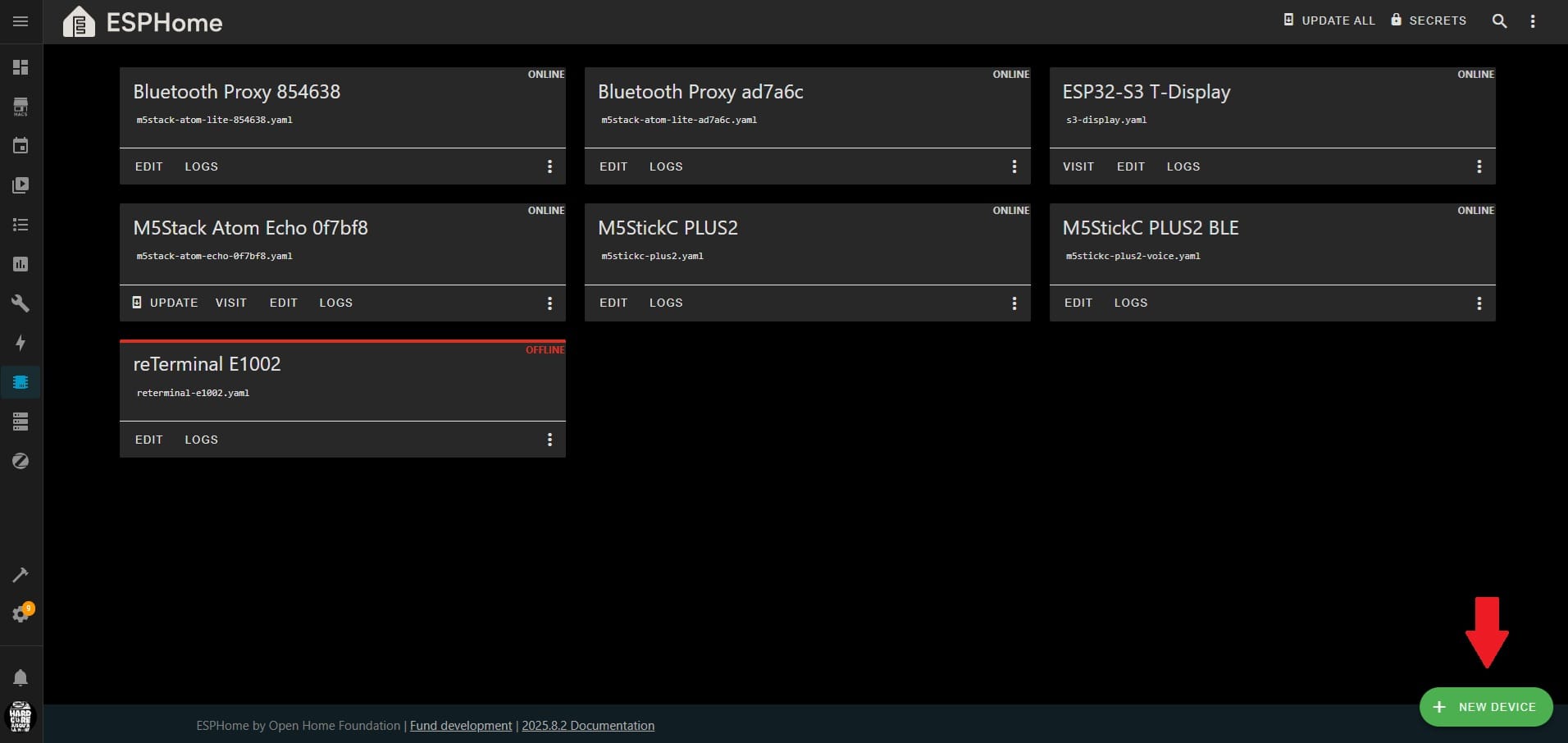1568x743 pixels.
Task: Click the red OFFLINE status label
Action: point(545,350)
